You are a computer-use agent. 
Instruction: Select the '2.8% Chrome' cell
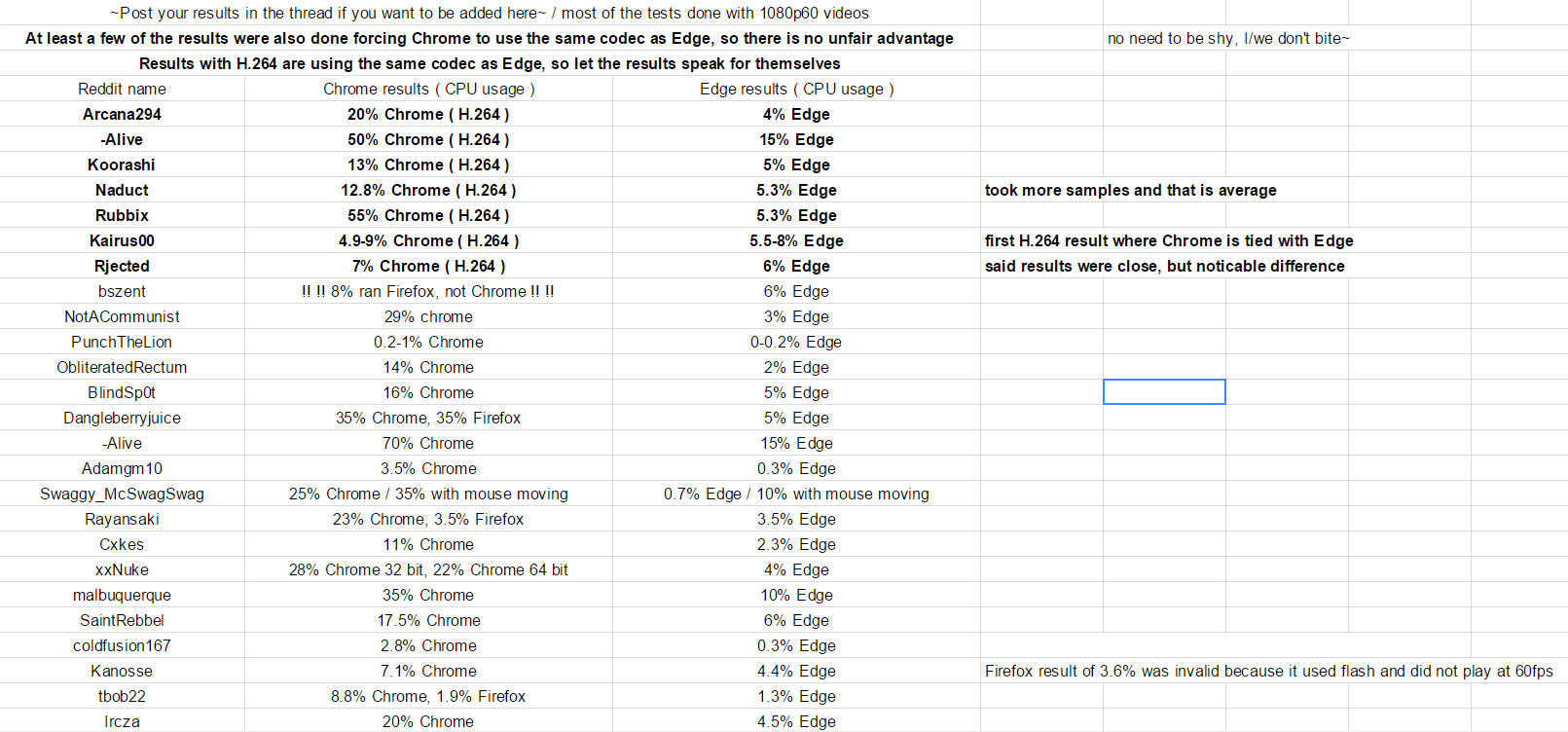click(x=428, y=645)
